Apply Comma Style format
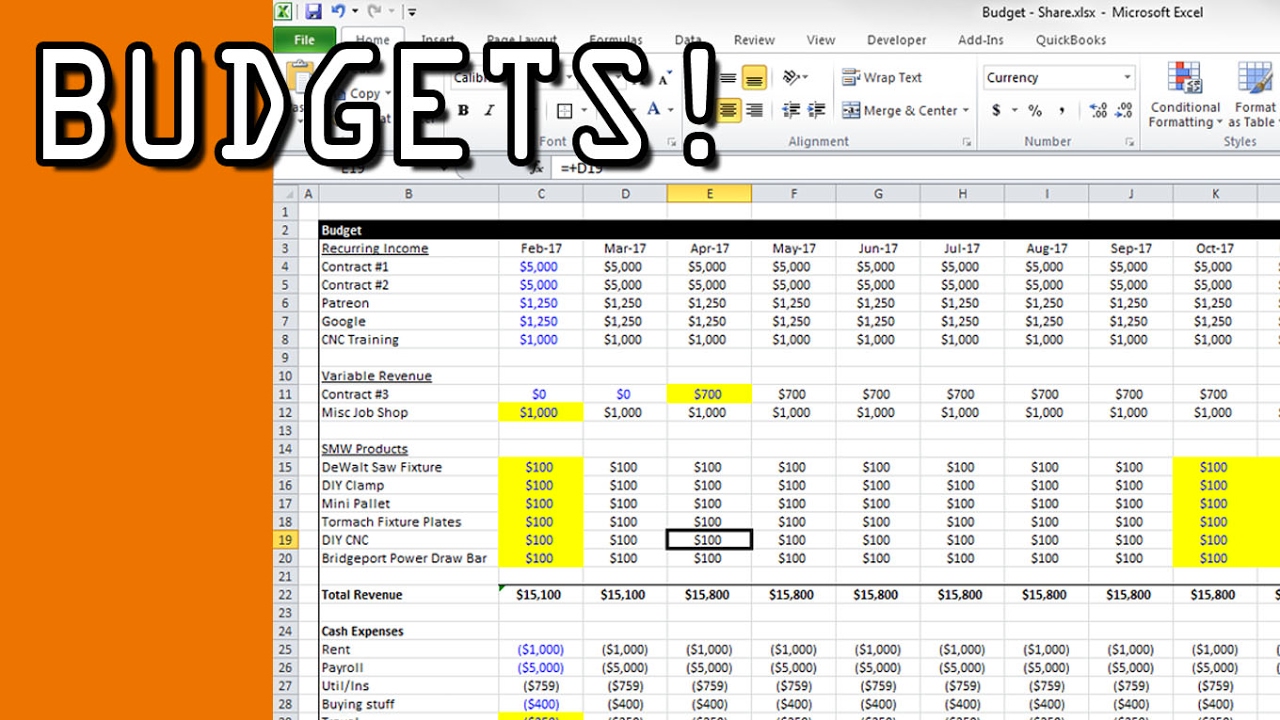Screen dimensions: 1280x720 1061,110
